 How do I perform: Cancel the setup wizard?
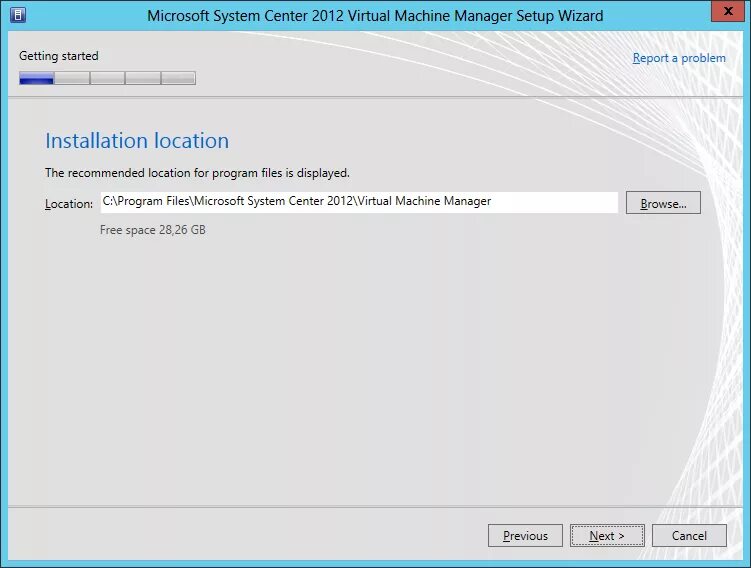tap(689, 535)
